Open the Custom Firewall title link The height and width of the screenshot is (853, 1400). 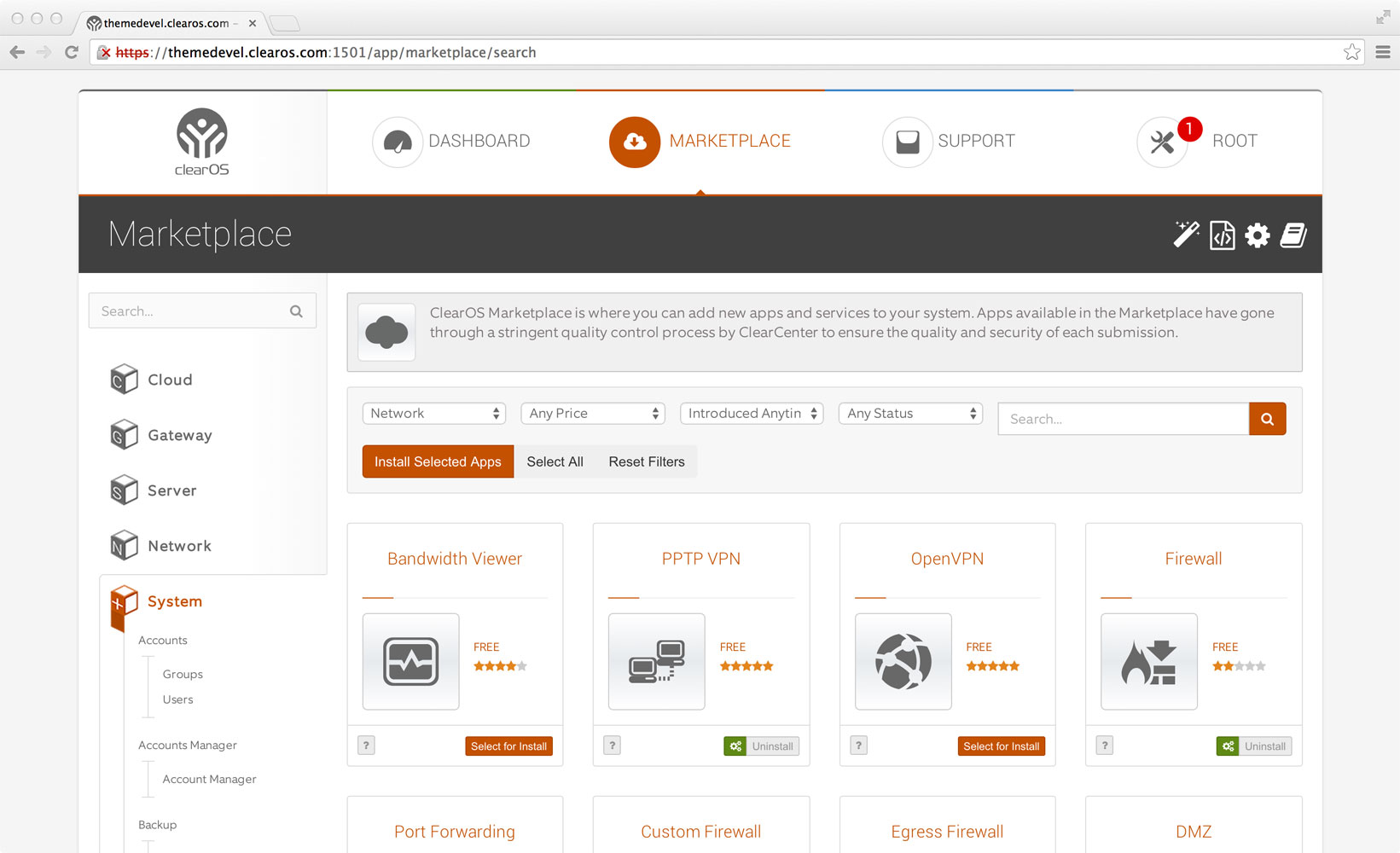coord(701,832)
